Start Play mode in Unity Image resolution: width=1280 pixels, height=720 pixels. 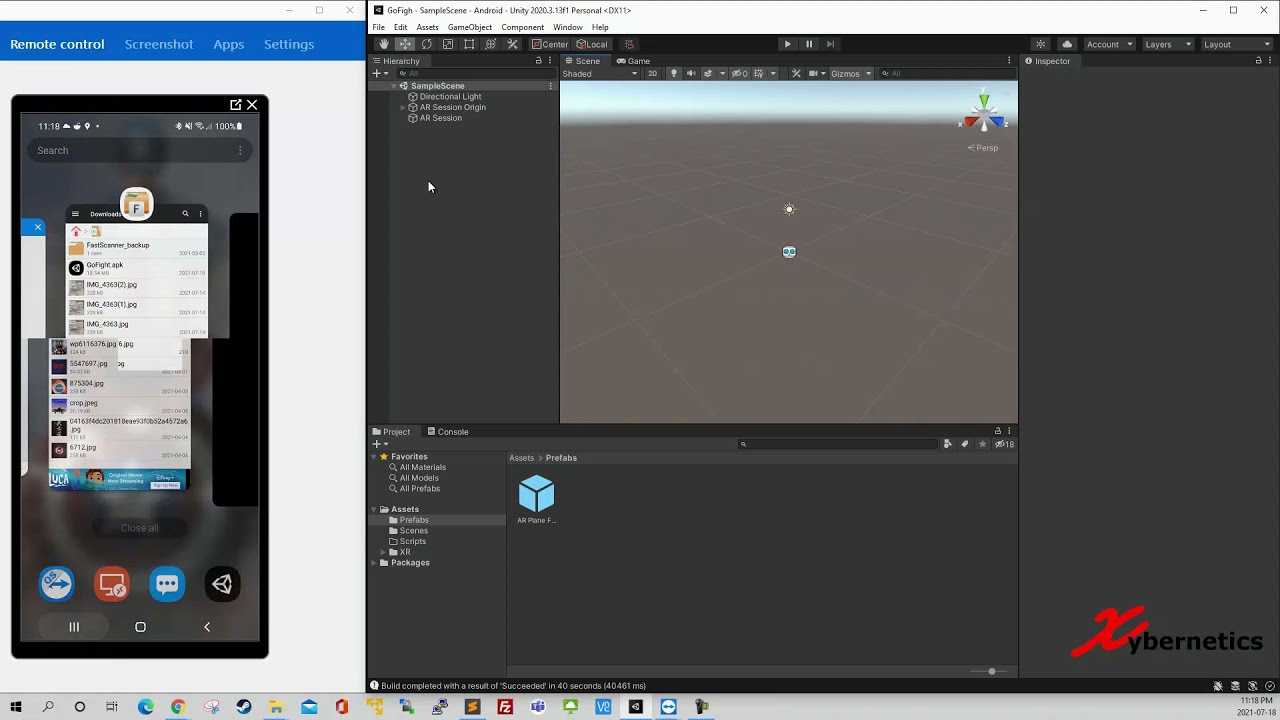787,44
